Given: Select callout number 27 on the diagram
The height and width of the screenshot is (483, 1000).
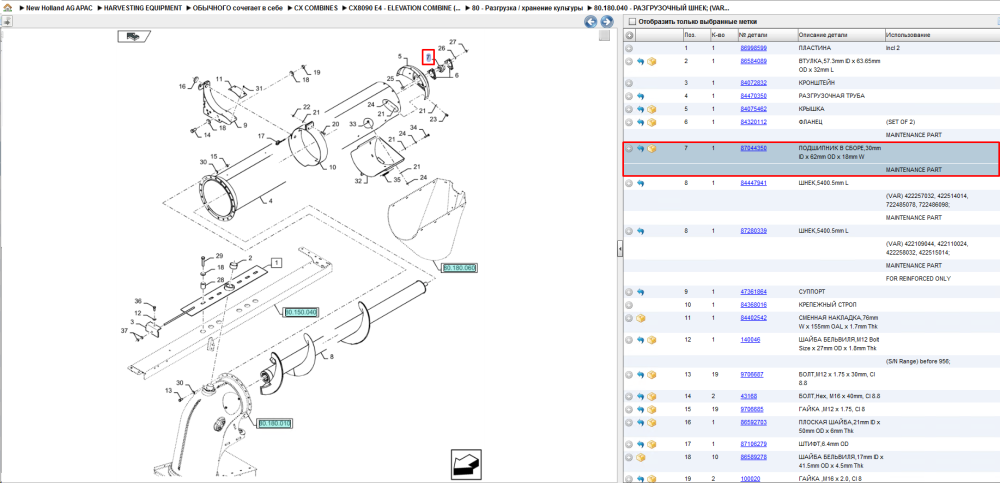Looking at the screenshot, I should tap(453, 42).
